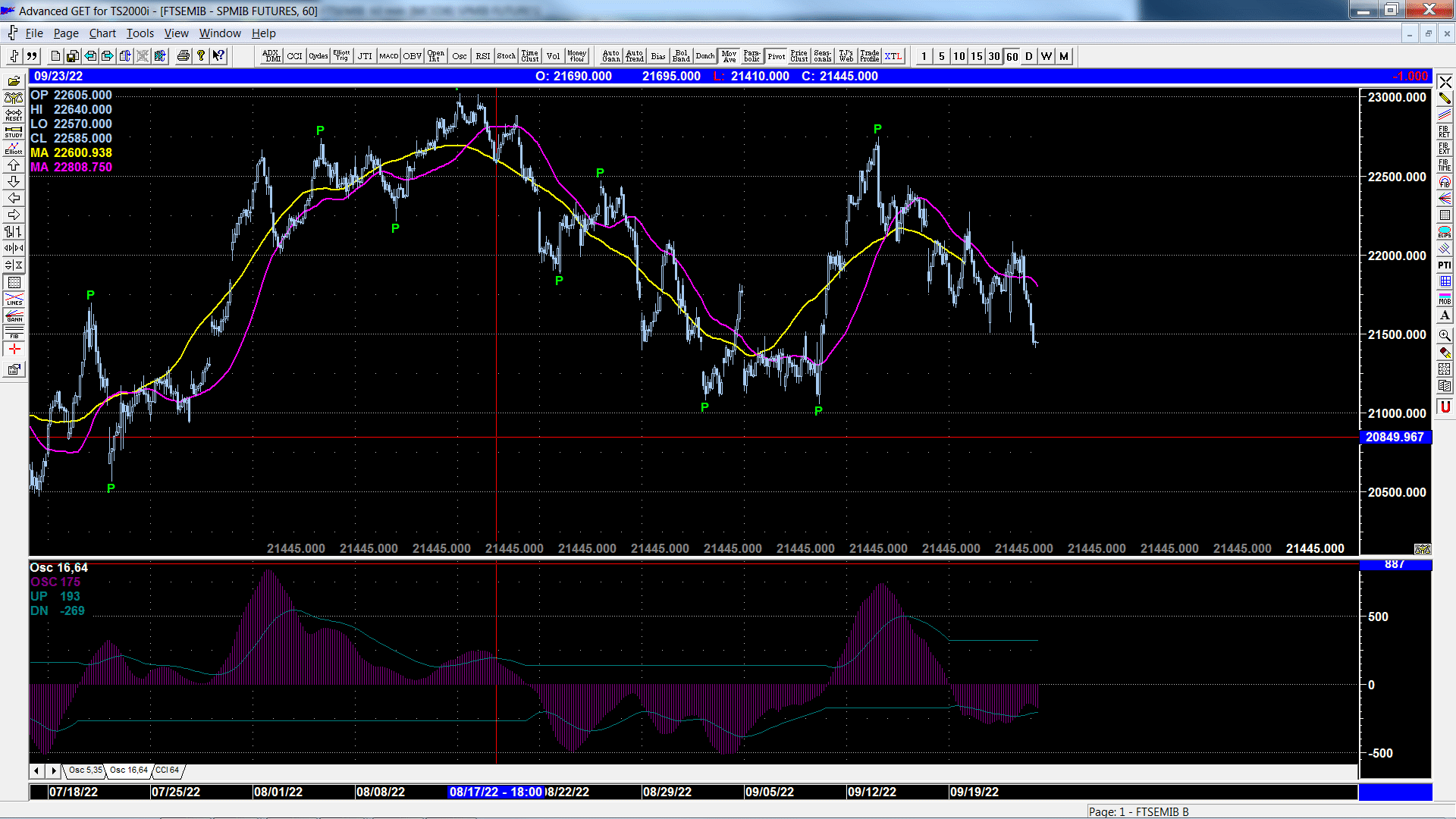
Task: Select the 60 minute timeframe
Action: coord(1012,56)
